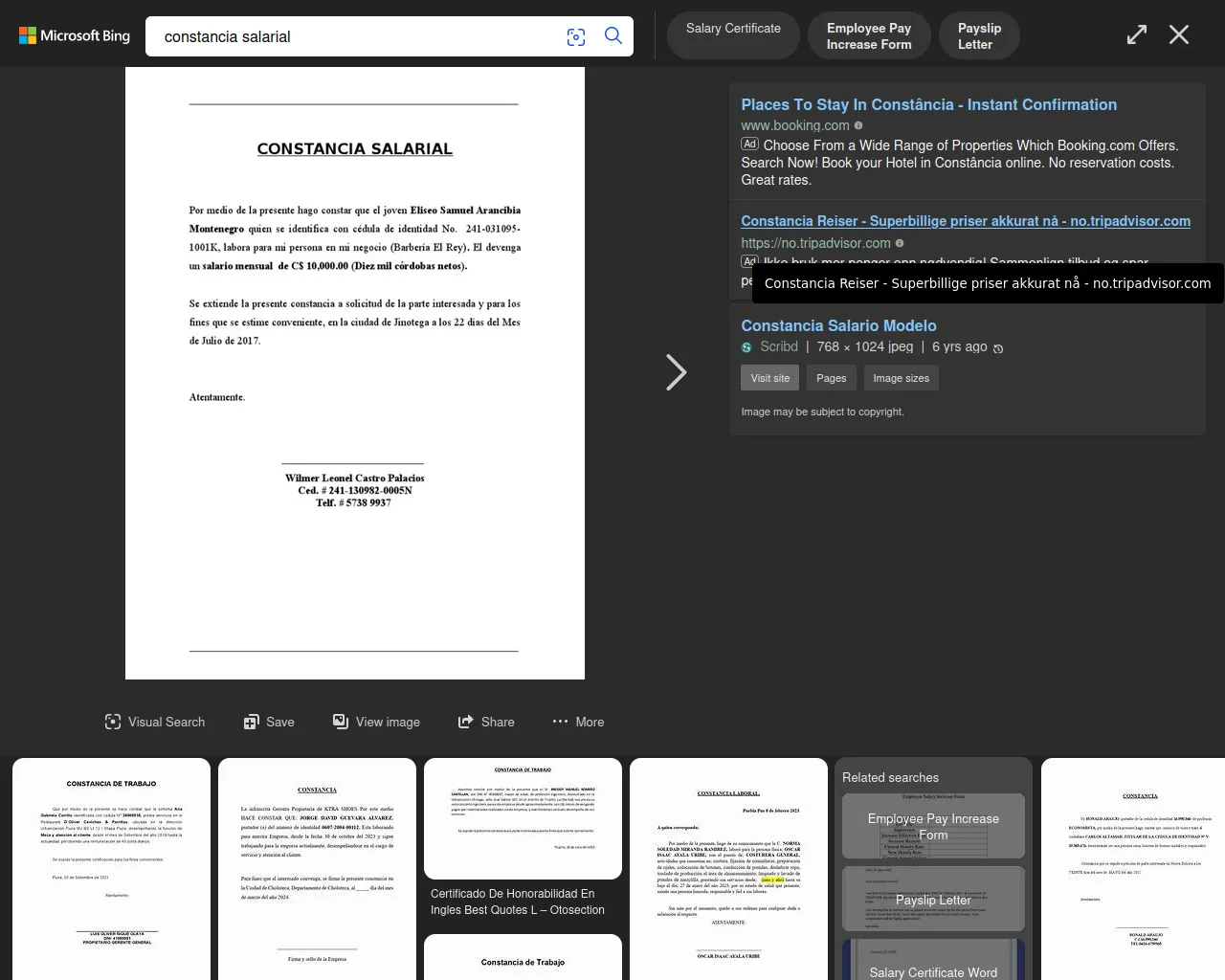Click the Pages button

click(x=831, y=378)
